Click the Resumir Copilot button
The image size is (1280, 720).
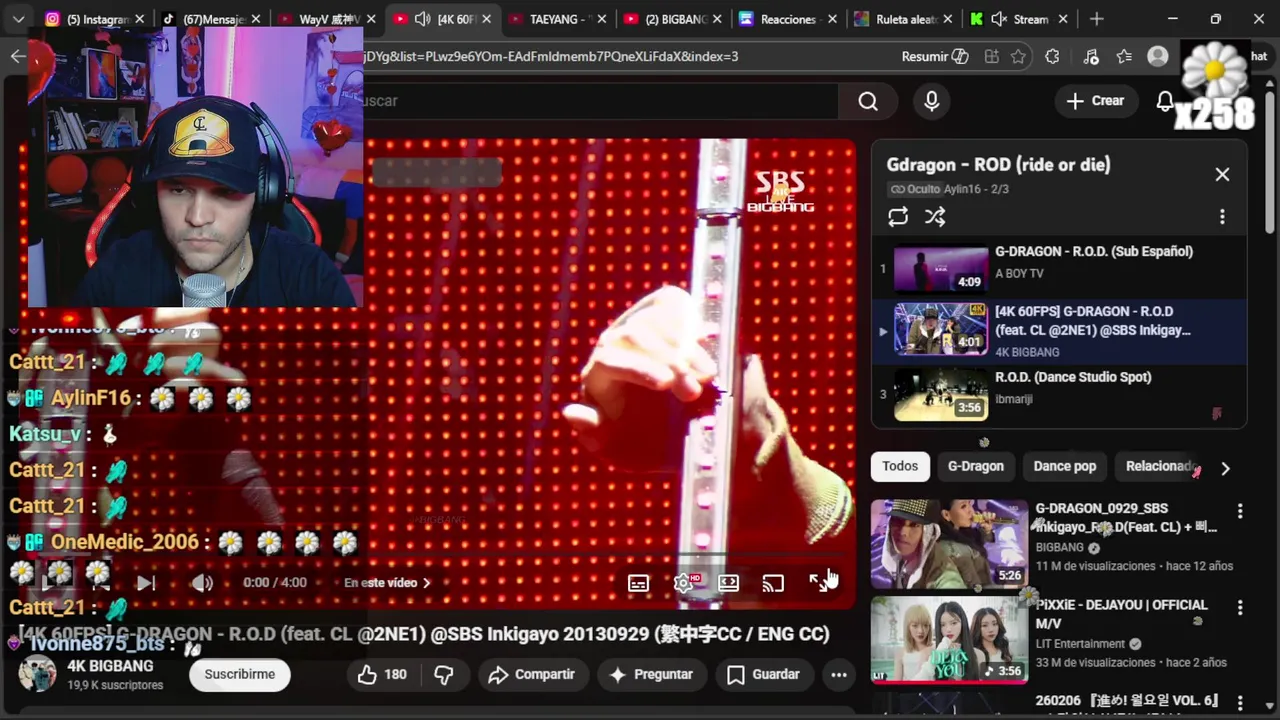[935, 57]
